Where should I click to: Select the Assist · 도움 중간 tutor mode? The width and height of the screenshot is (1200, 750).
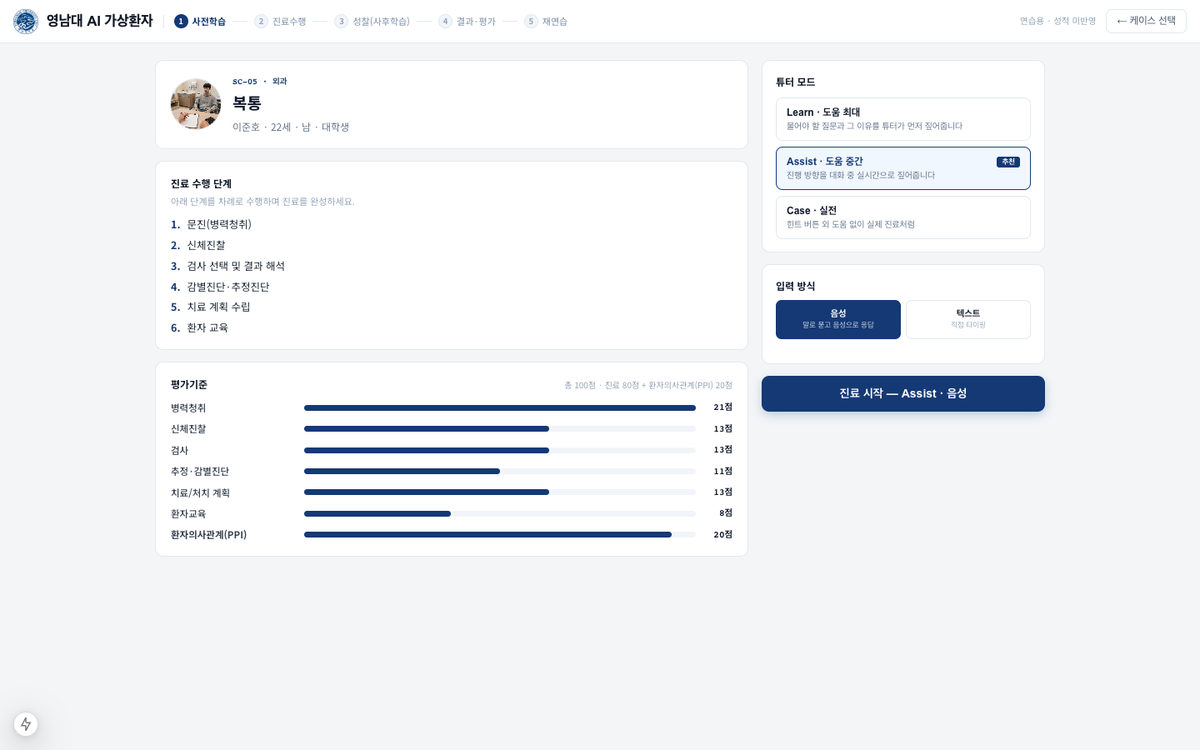[x=903, y=168]
